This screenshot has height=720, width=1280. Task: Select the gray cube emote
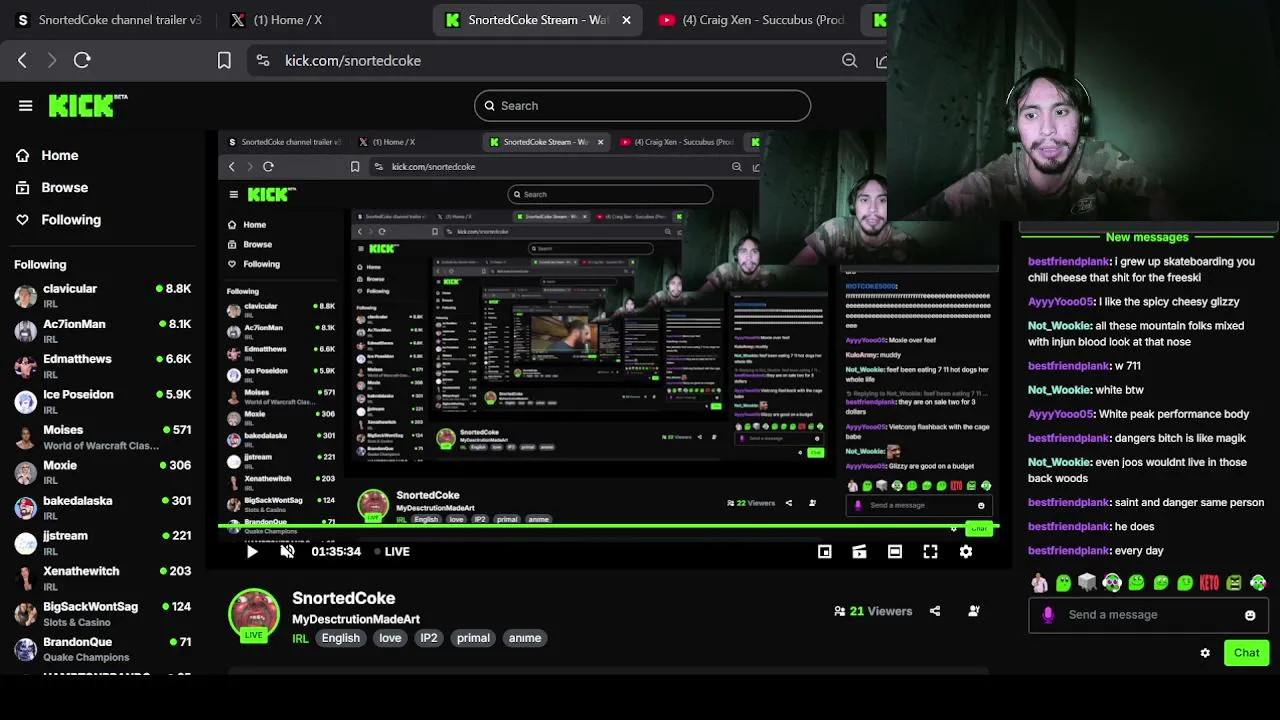click(x=1087, y=583)
